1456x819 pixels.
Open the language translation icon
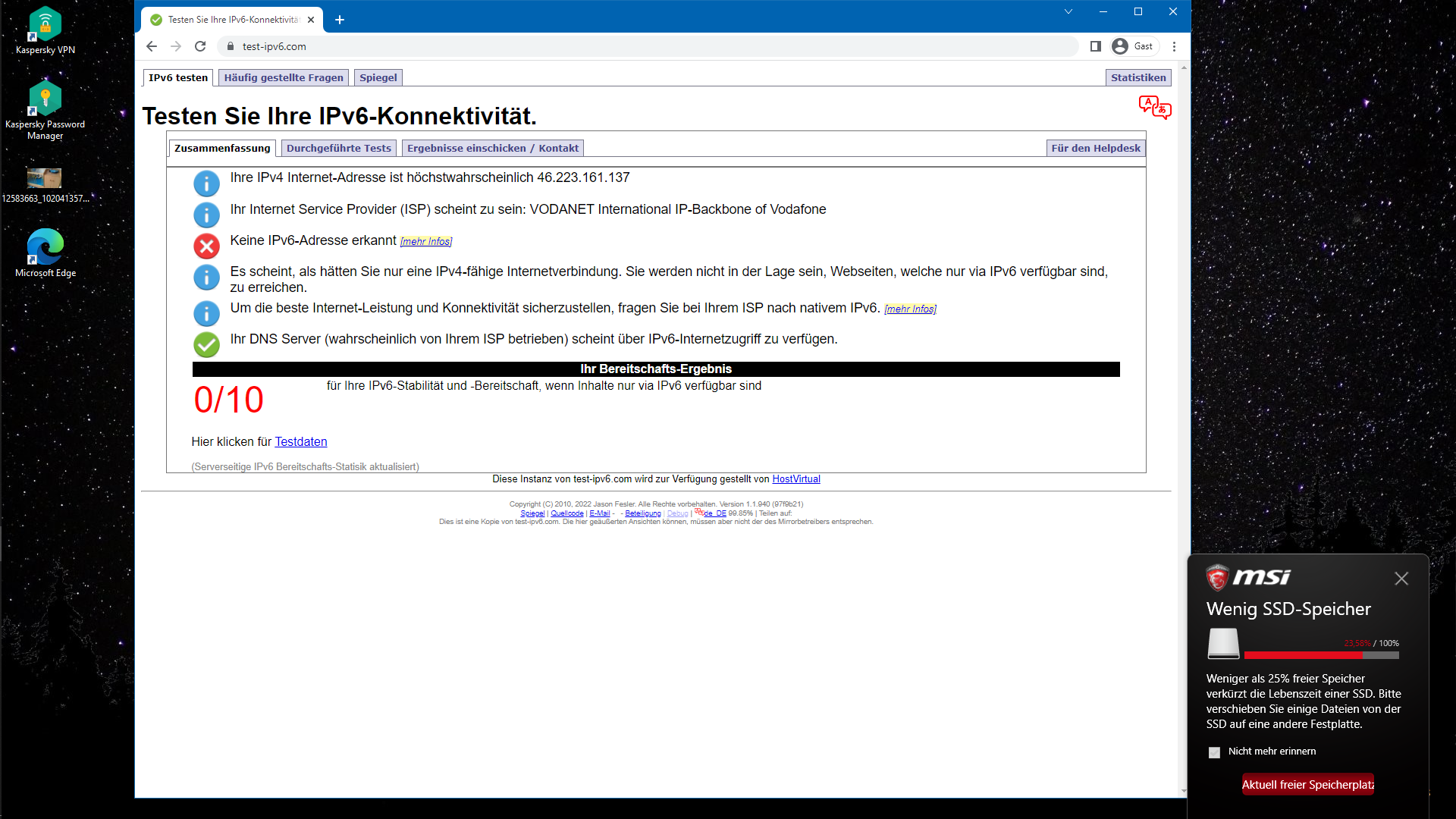pos(1154,107)
